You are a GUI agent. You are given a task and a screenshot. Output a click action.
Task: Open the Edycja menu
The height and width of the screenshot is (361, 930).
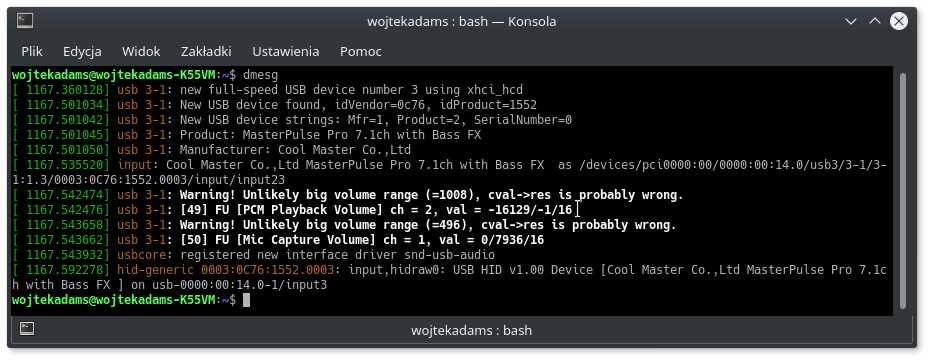click(82, 52)
